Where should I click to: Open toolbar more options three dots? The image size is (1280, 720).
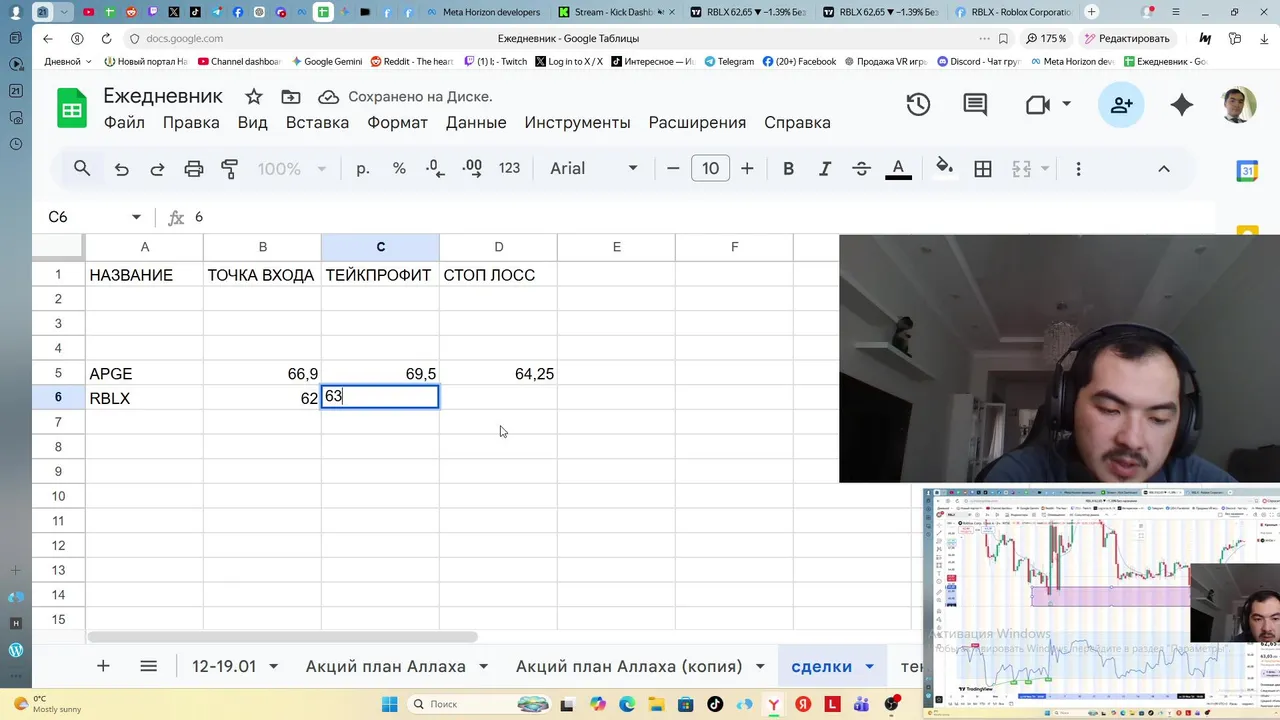1078,169
